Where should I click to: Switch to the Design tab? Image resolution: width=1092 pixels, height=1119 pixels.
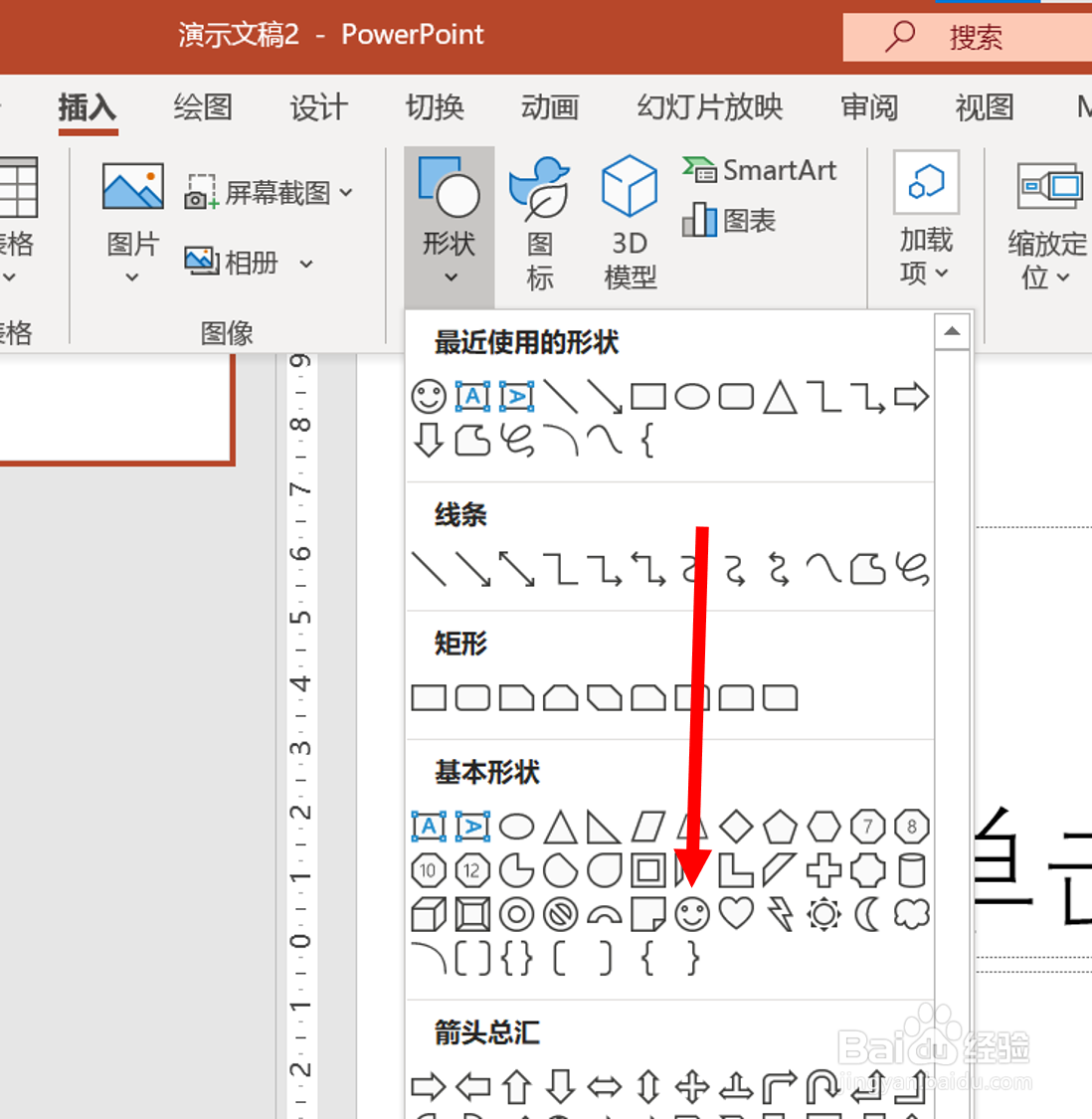coord(318,108)
